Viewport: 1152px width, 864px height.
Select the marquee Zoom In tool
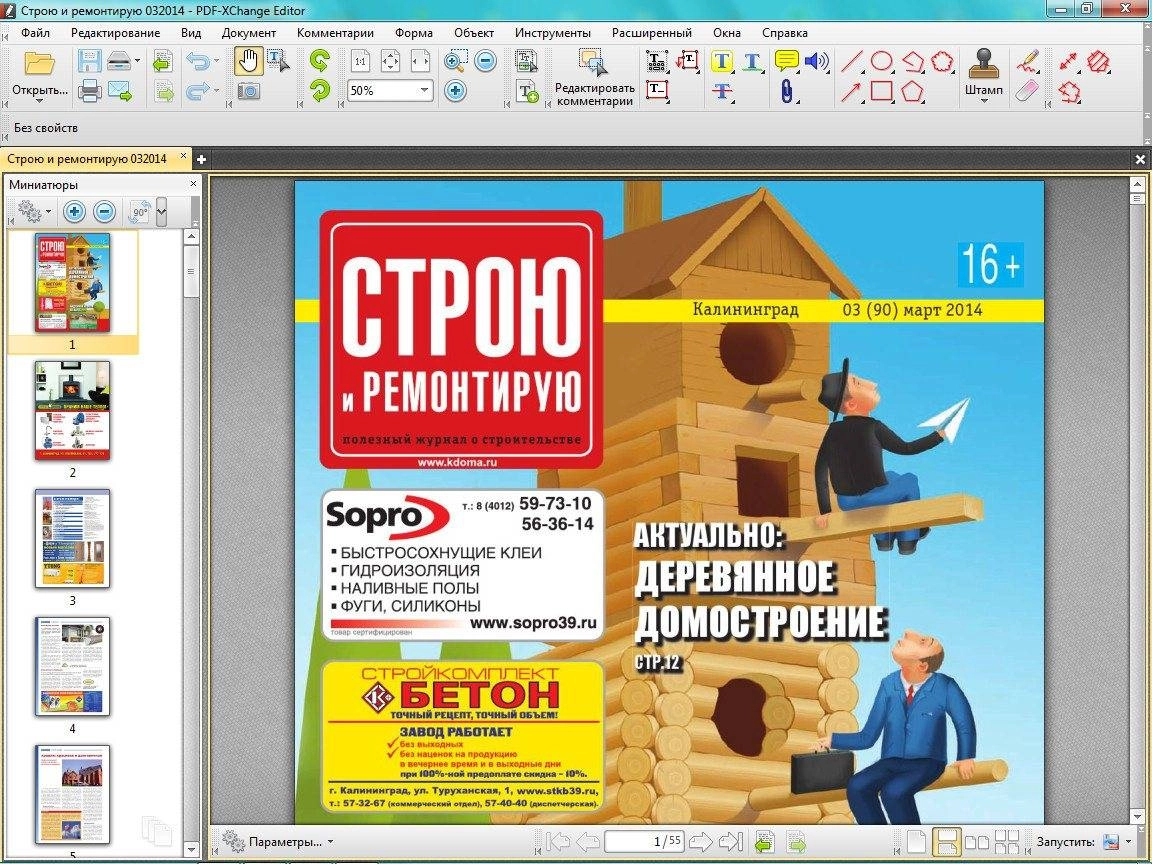(456, 61)
